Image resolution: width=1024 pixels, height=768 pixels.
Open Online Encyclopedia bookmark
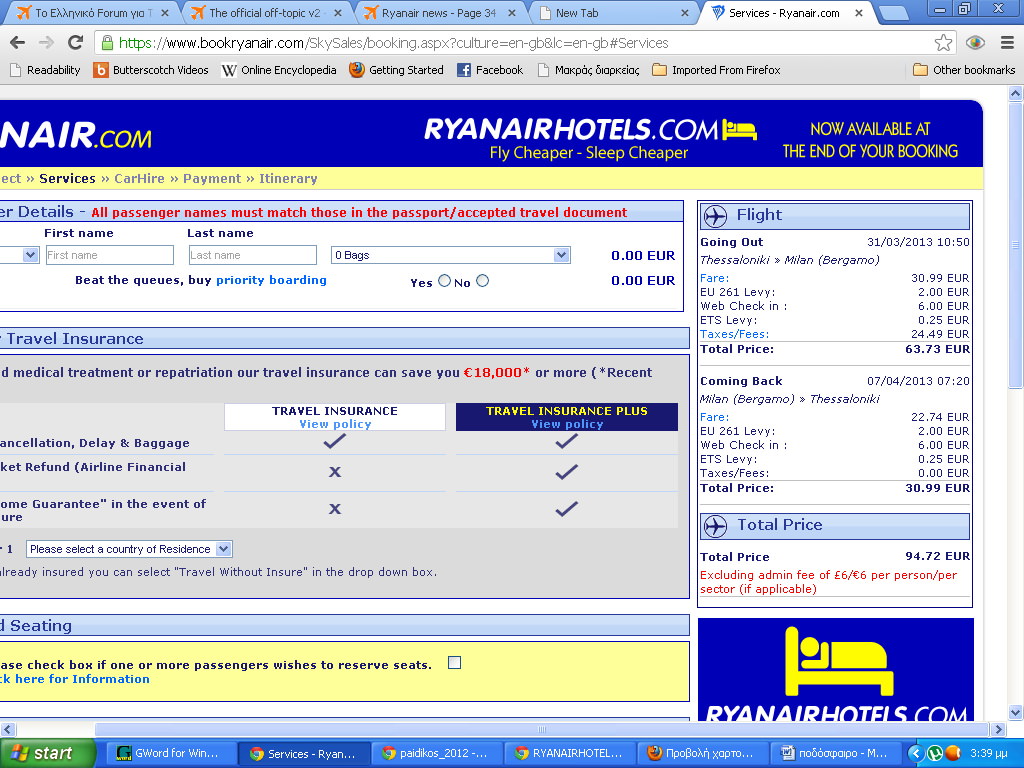[x=279, y=70]
